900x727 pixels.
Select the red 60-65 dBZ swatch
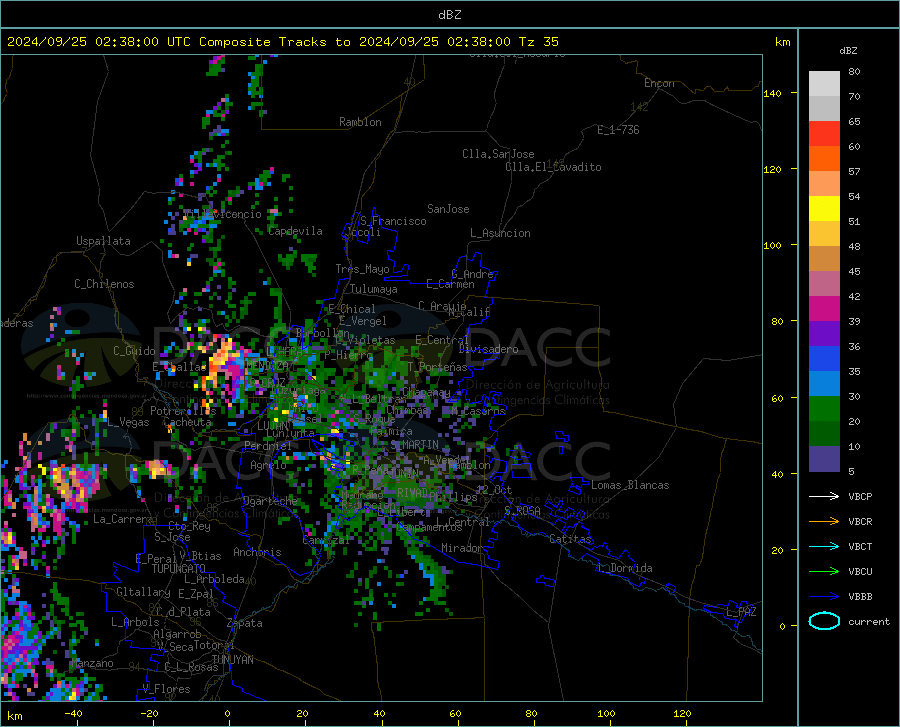click(824, 134)
